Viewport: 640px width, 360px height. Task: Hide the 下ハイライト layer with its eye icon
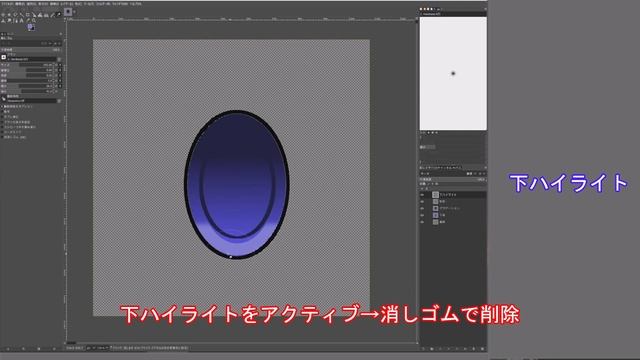click(x=422, y=195)
